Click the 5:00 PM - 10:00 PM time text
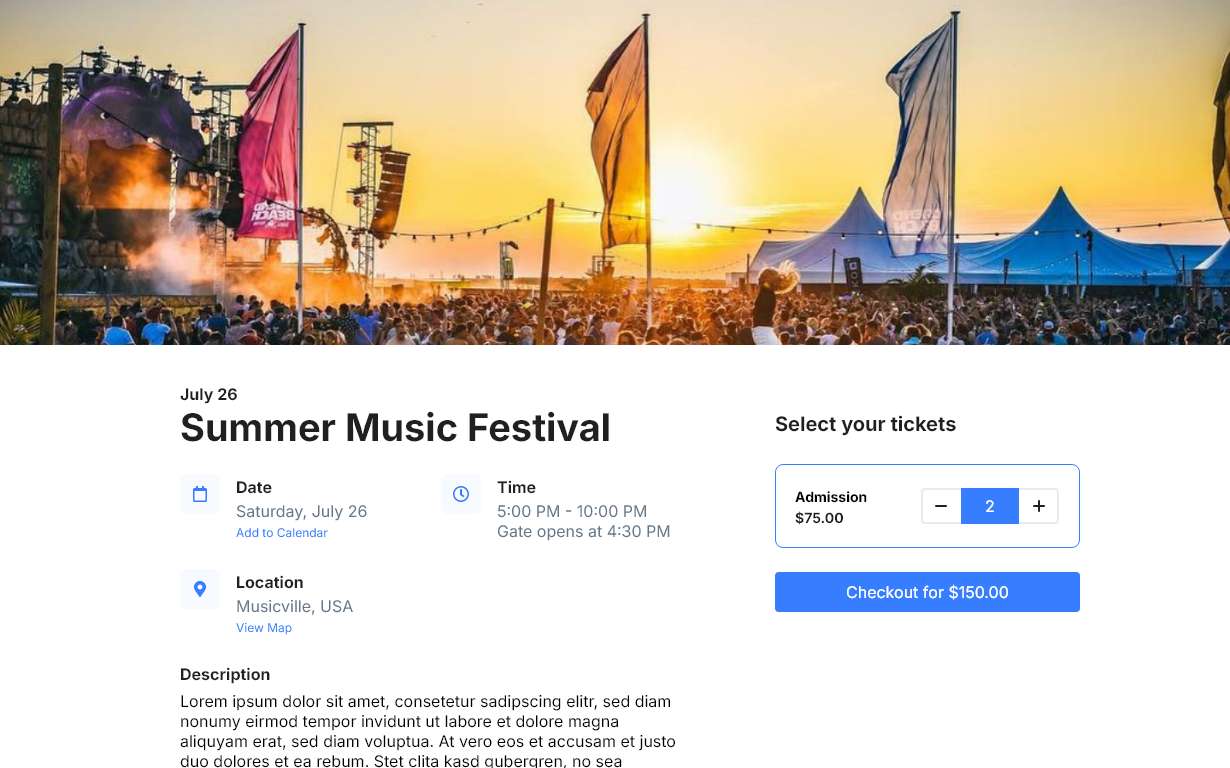 572,511
